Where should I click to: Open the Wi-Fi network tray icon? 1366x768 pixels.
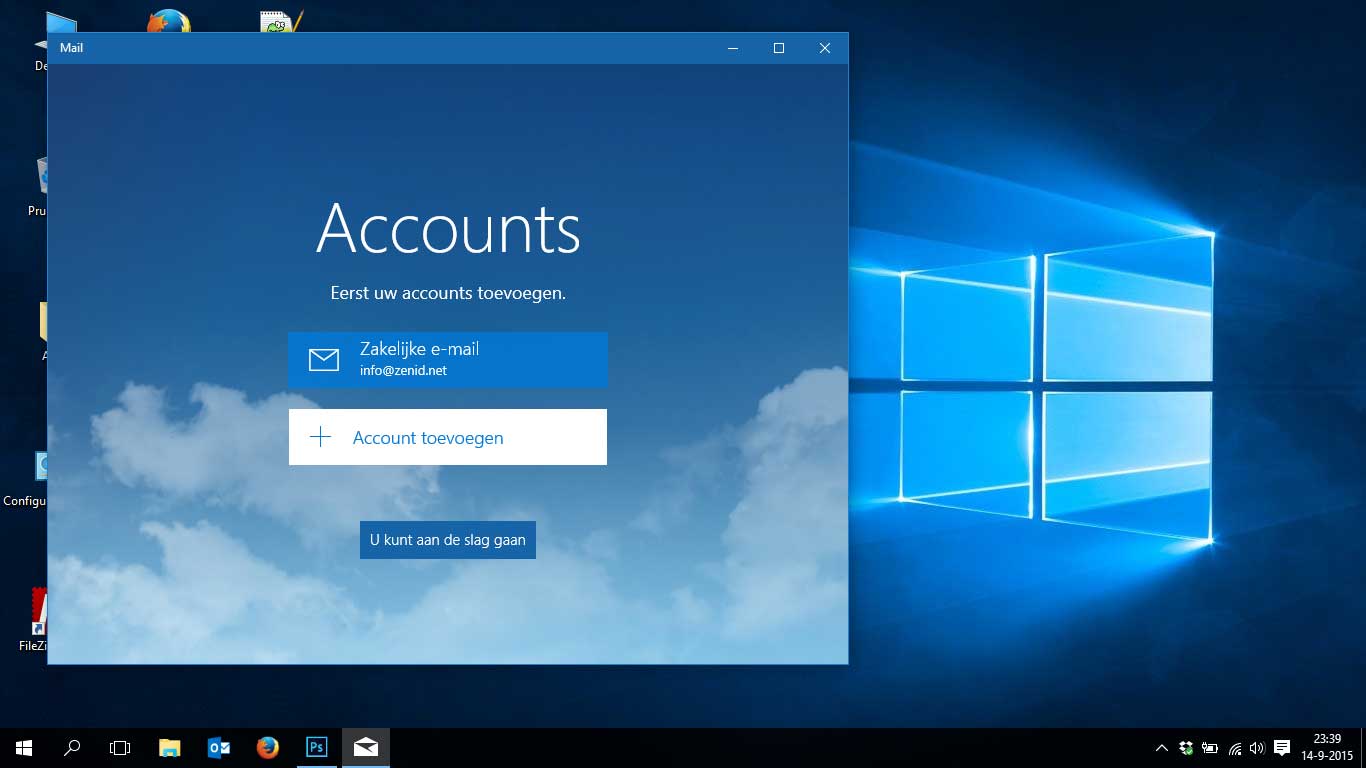coord(1235,748)
